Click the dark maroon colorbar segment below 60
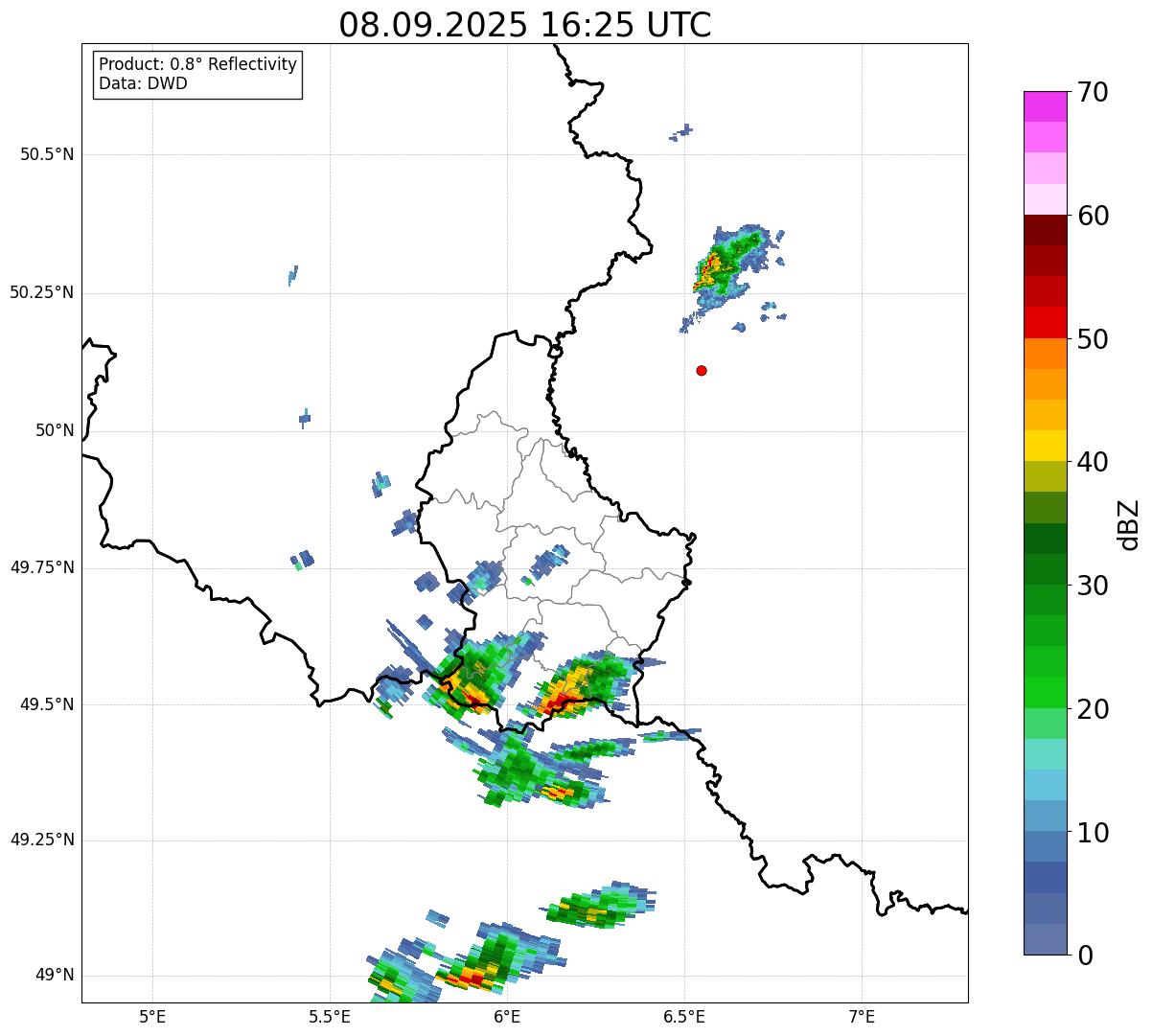Screen dimensions: 1152x1036 click(x=1045, y=230)
